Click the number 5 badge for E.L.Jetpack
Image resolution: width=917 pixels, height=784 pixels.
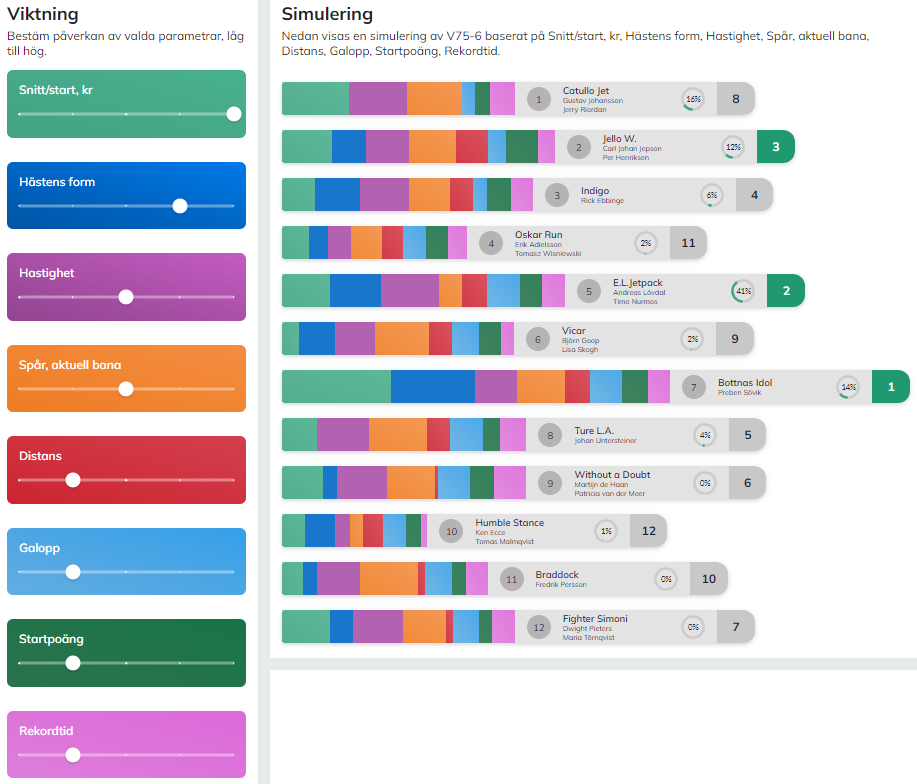click(589, 291)
